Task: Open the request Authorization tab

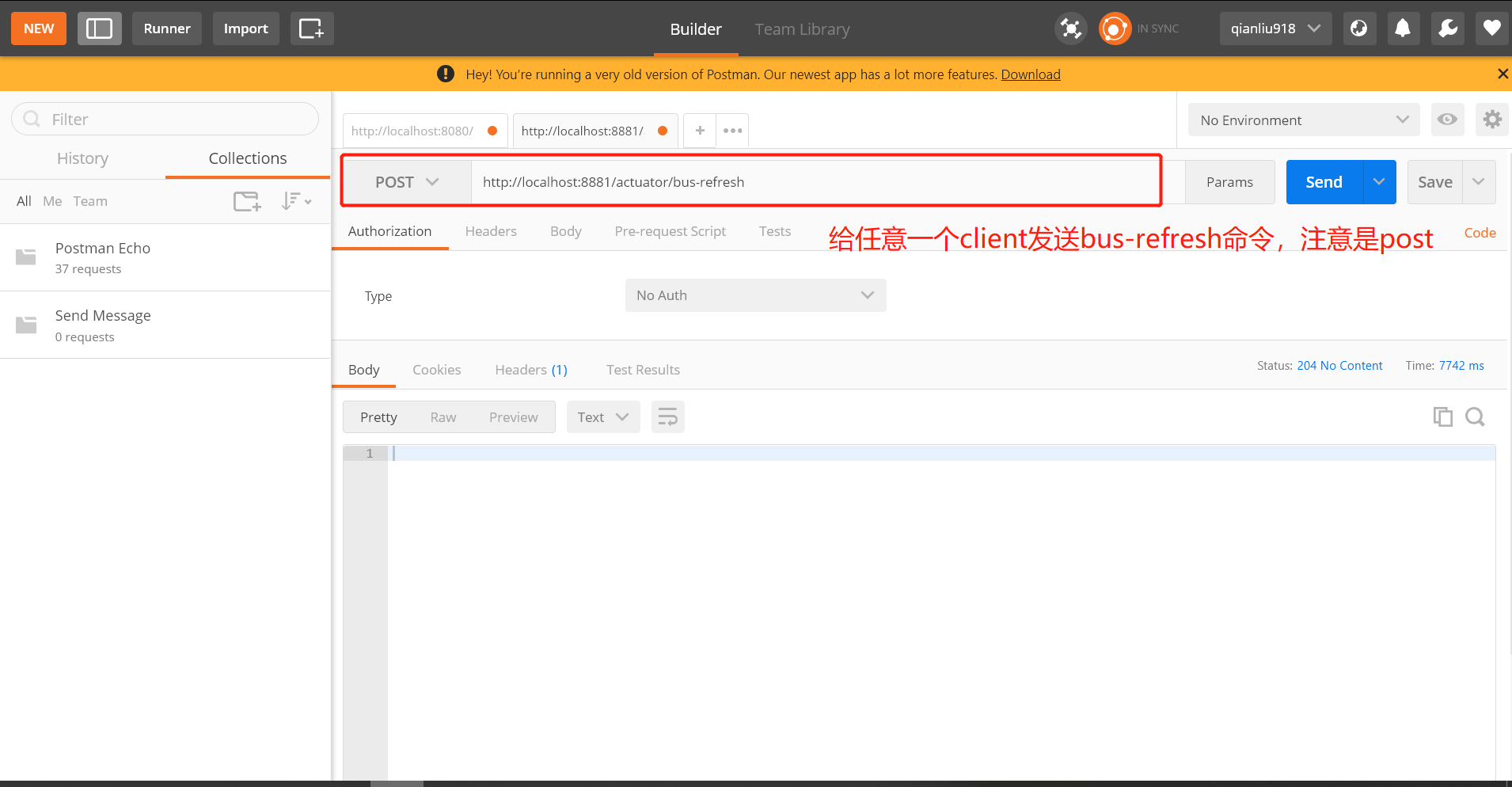Action: [x=389, y=231]
